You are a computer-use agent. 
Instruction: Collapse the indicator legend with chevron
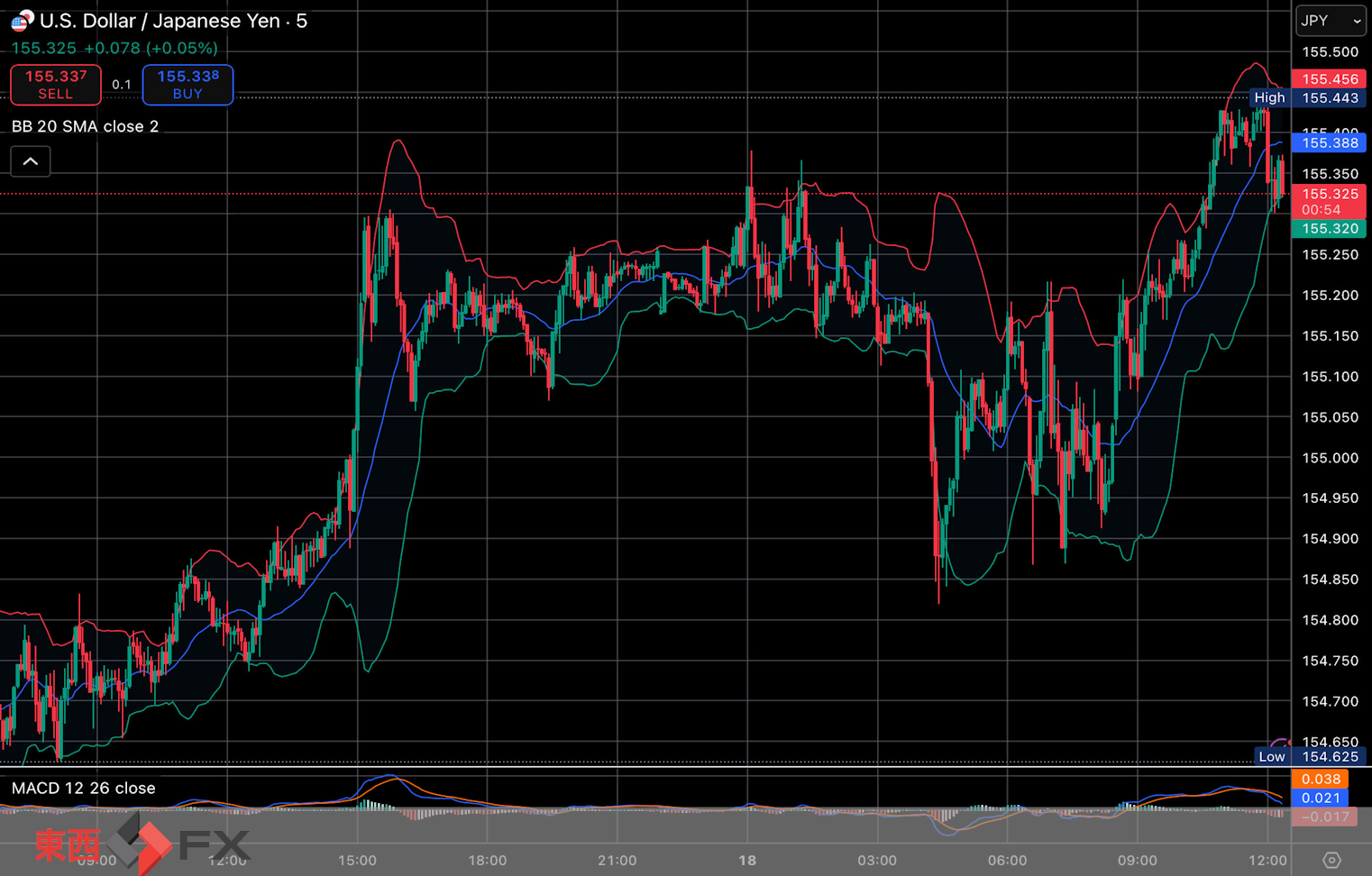click(31, 161)
